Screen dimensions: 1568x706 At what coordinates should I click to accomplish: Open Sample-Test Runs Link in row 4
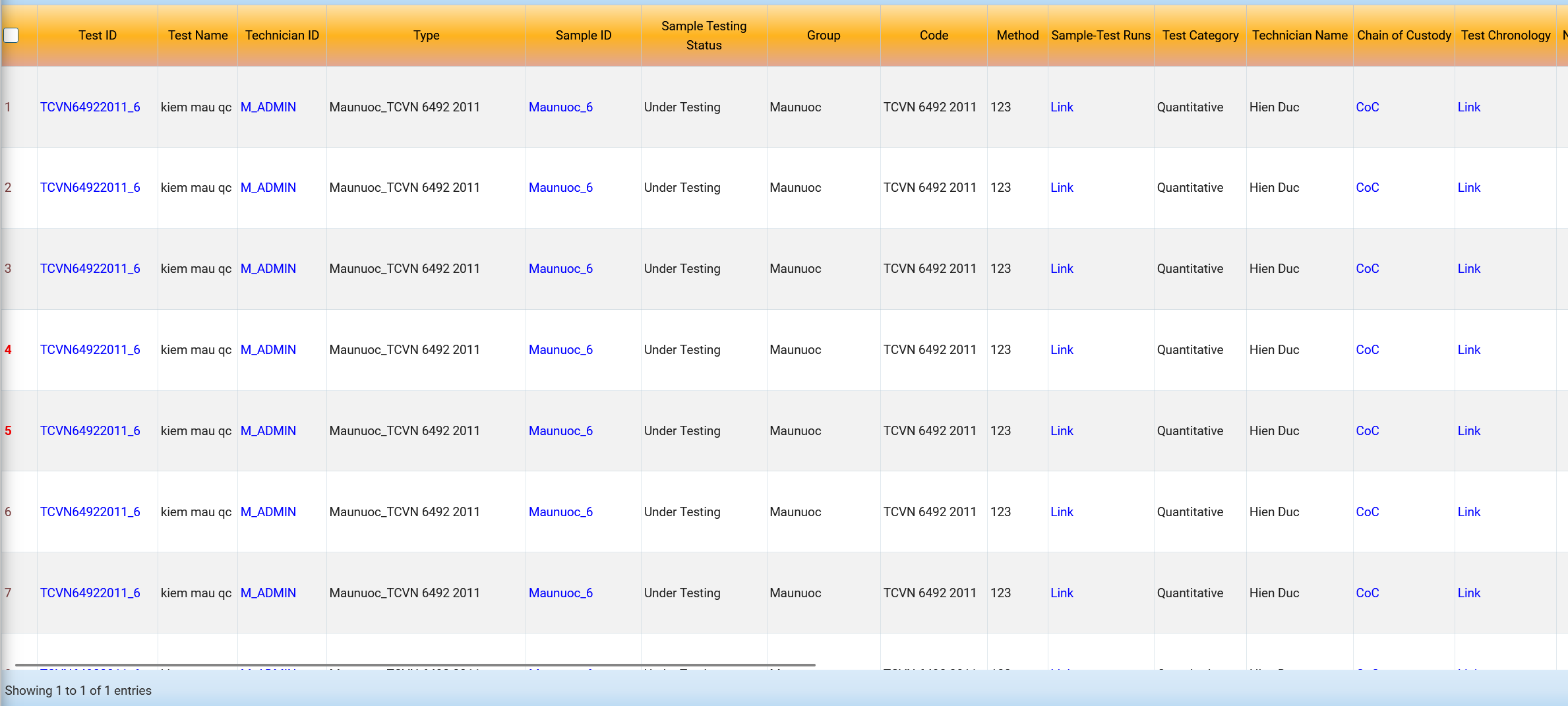1062,349
